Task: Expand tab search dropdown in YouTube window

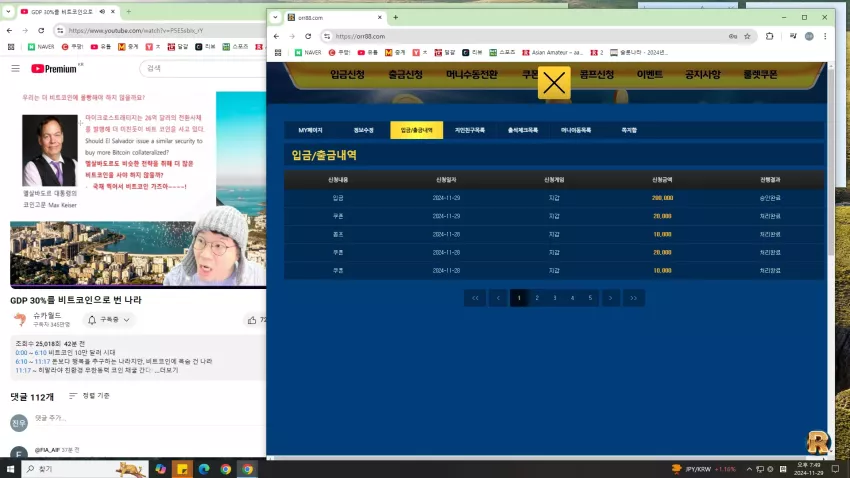Action: (8, 11)
